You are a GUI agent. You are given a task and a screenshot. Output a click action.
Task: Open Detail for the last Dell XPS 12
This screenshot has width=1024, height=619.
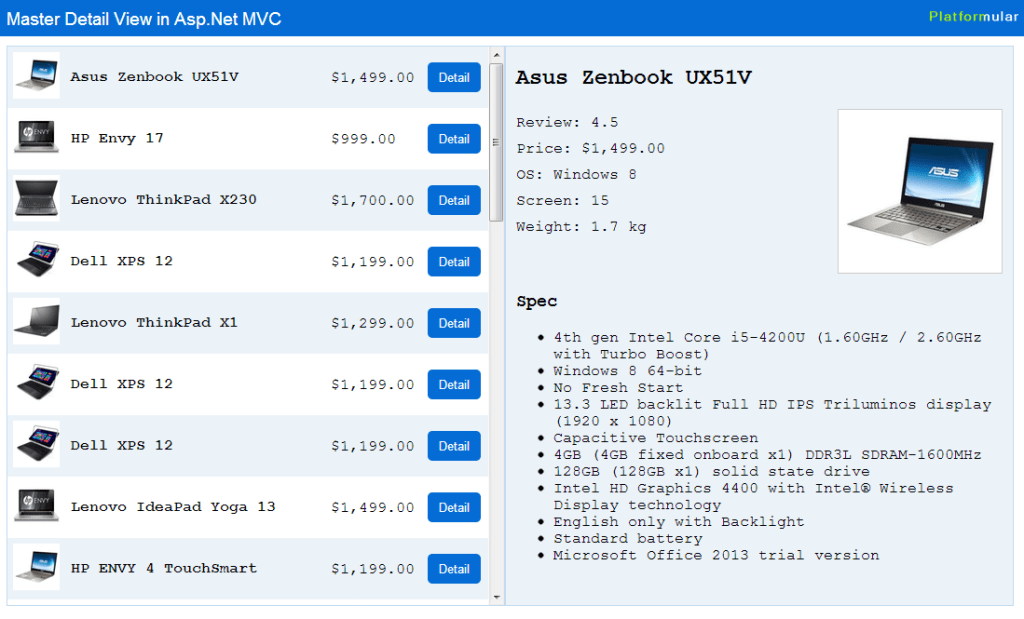point(454,446)
